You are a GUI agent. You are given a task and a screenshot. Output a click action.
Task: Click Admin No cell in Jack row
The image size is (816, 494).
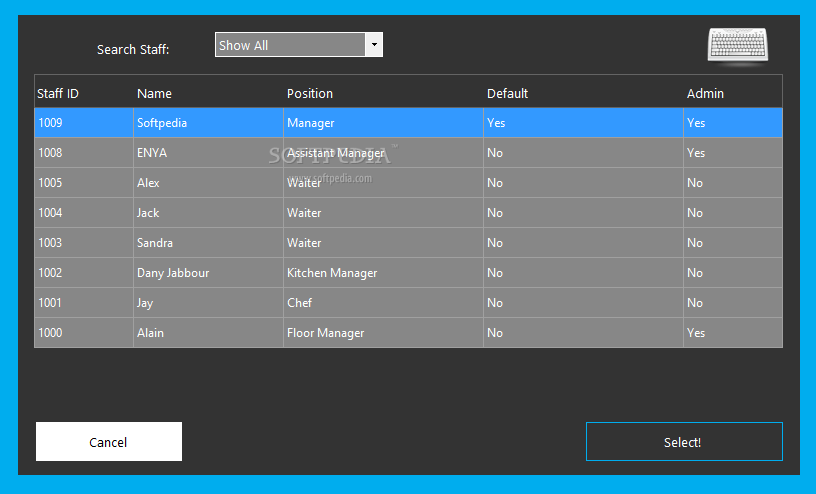[x=733, y=213]
